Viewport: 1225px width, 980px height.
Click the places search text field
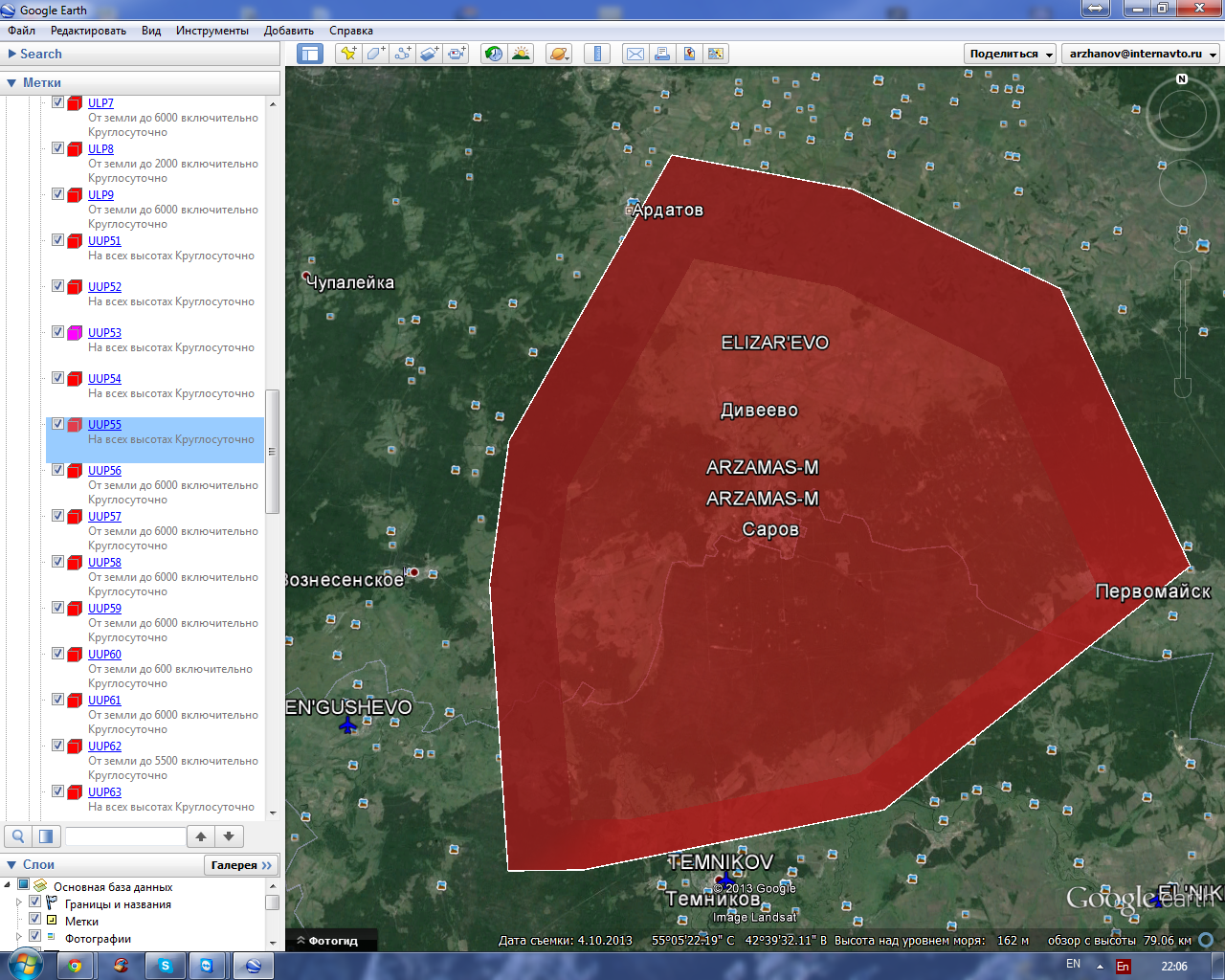point(124,836)
